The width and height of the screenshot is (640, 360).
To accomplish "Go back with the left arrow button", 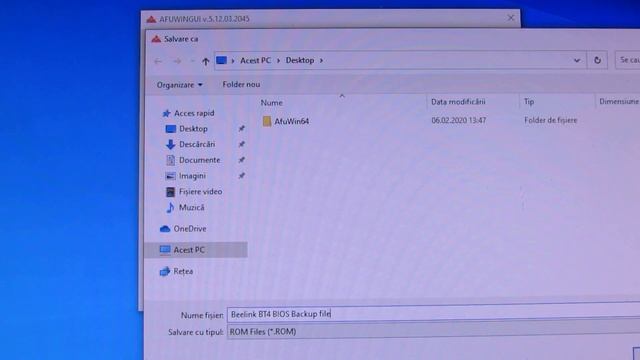I will click(x=158, y=61).
